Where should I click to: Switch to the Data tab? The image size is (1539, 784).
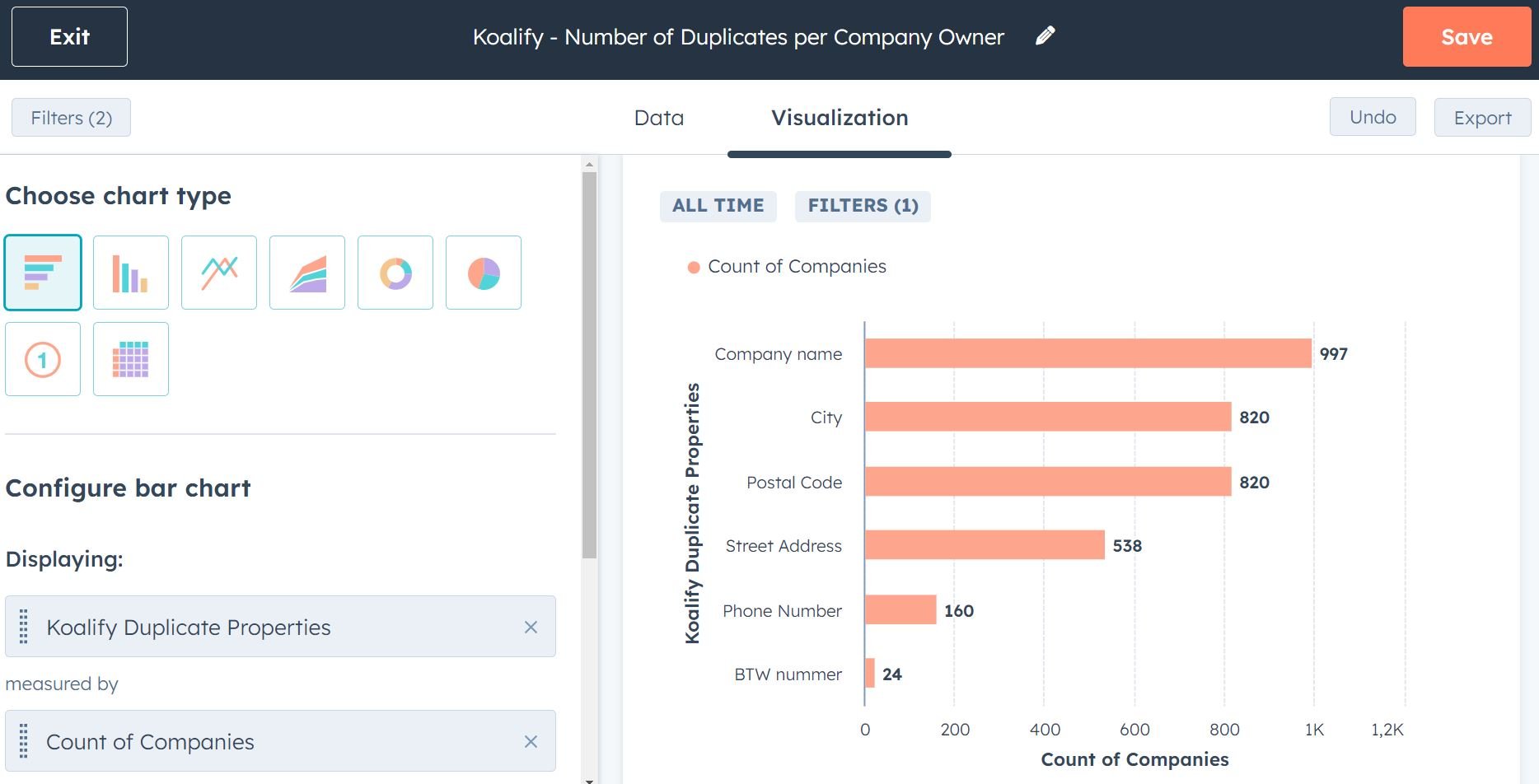click(658, 118)
